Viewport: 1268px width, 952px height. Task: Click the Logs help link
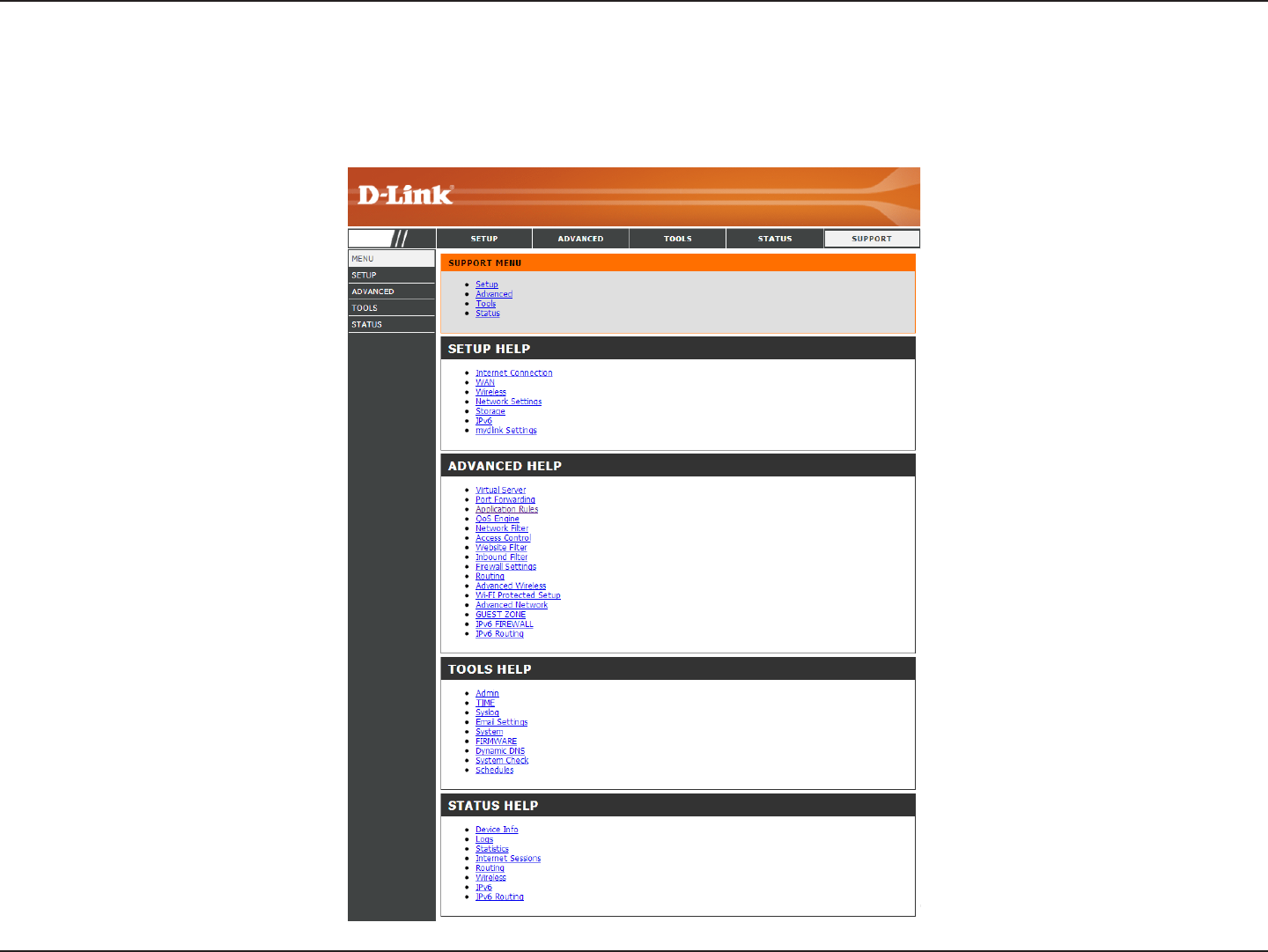[x=484, y=840]
